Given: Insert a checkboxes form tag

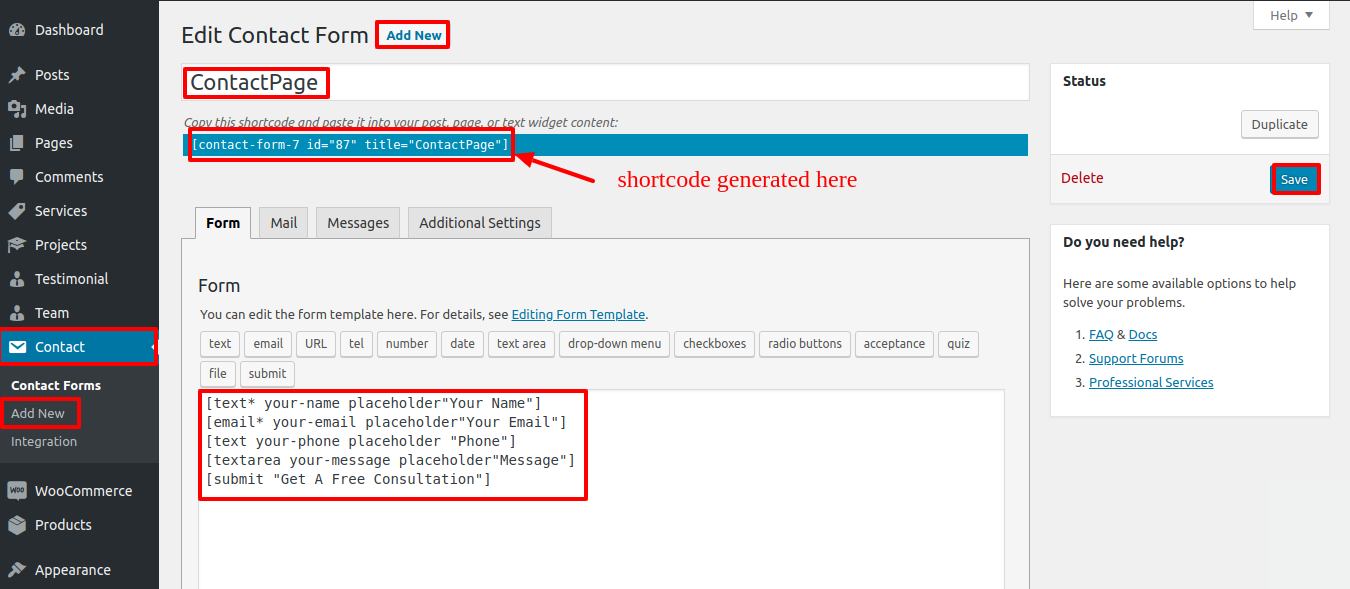Looking at the screenshot, I should (x=714, y=344).
